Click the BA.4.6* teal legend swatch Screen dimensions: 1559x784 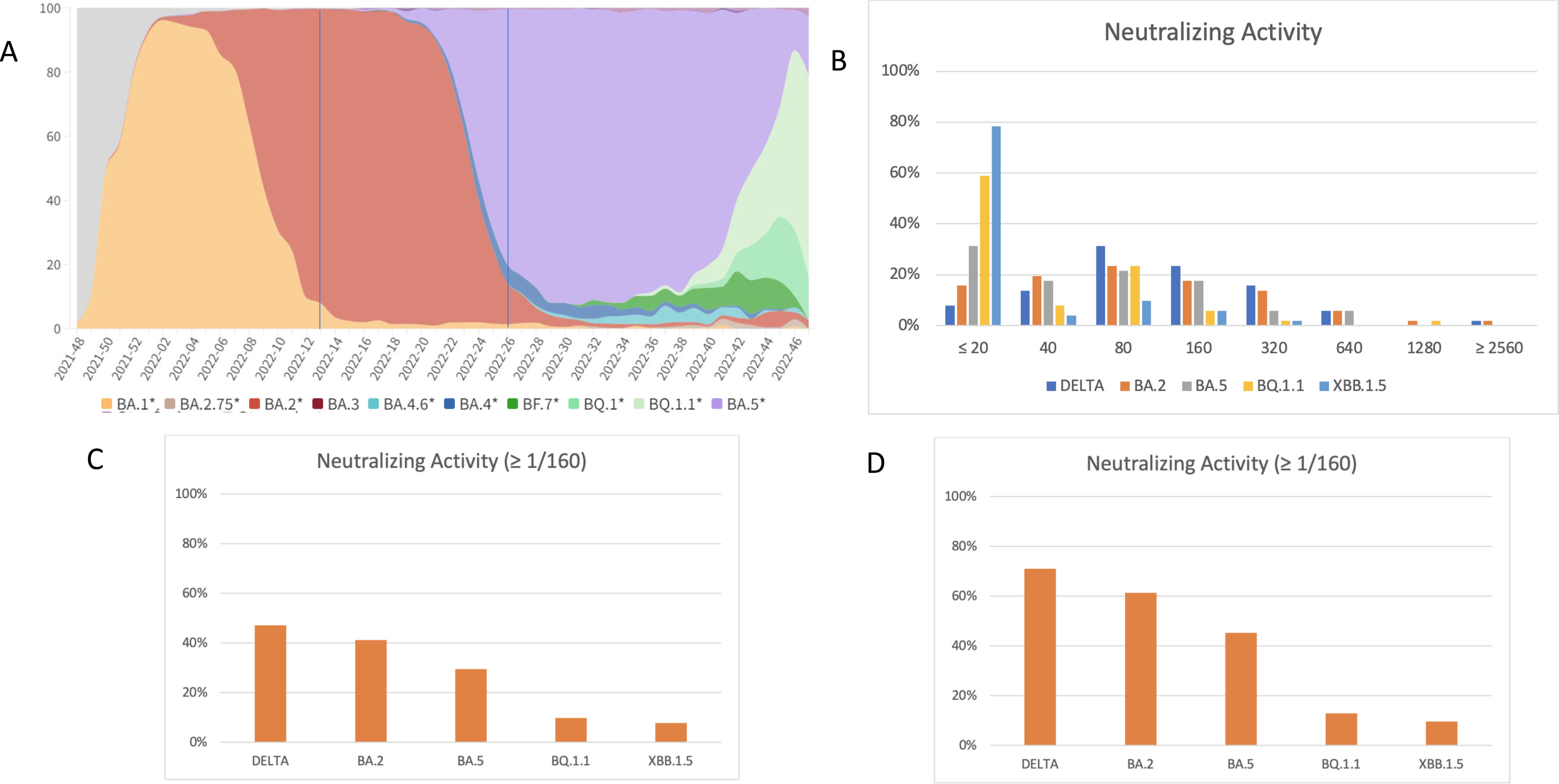coord(373,403)
